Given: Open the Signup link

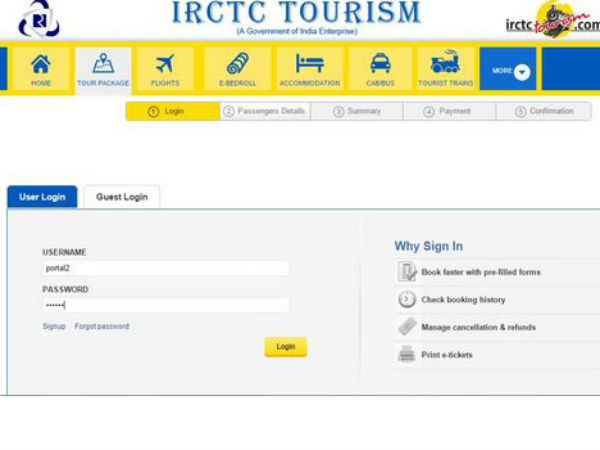Looking at the screenshot, I should [x=54, y=327].
